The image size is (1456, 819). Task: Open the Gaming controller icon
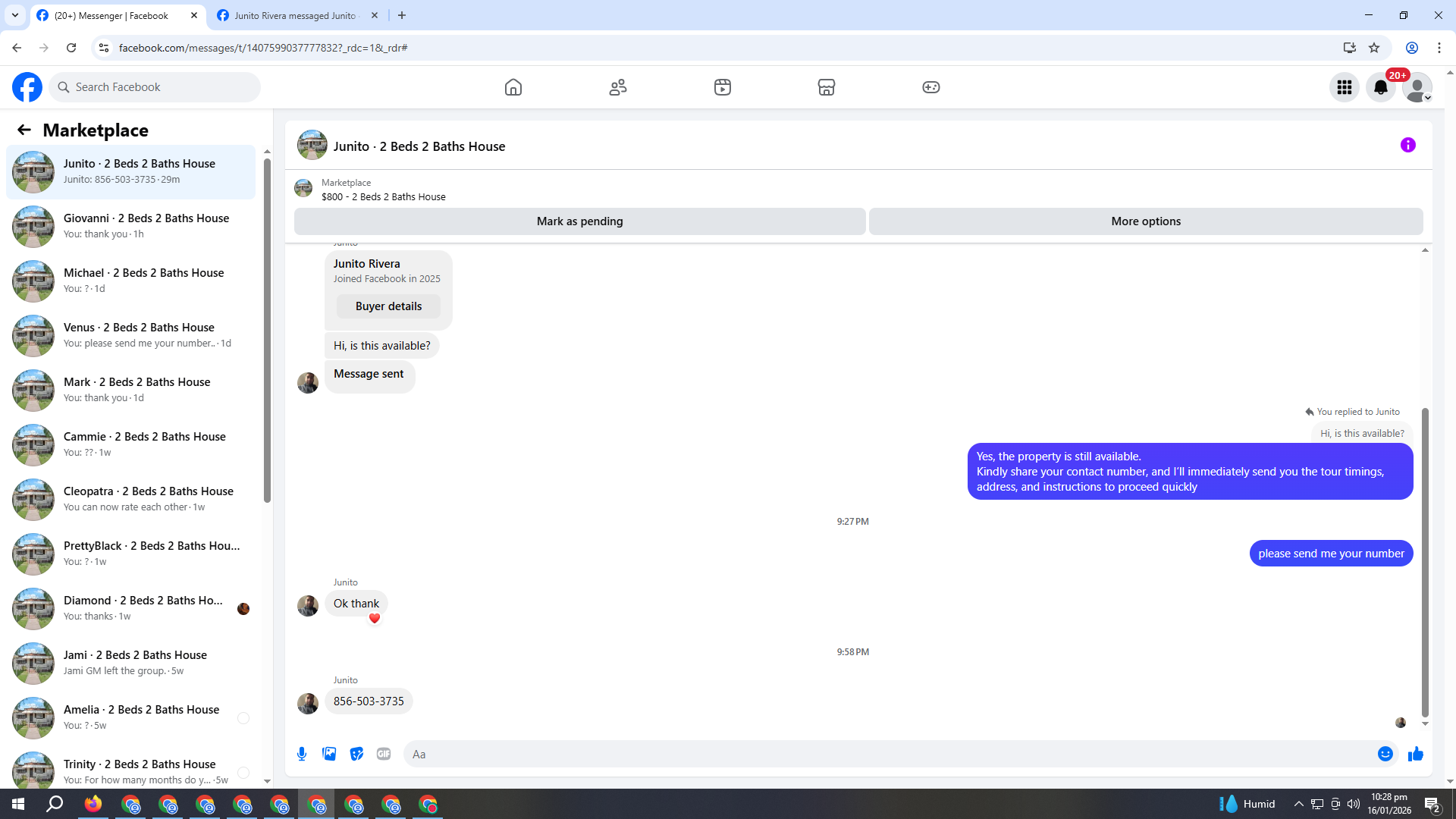(931, 87)
